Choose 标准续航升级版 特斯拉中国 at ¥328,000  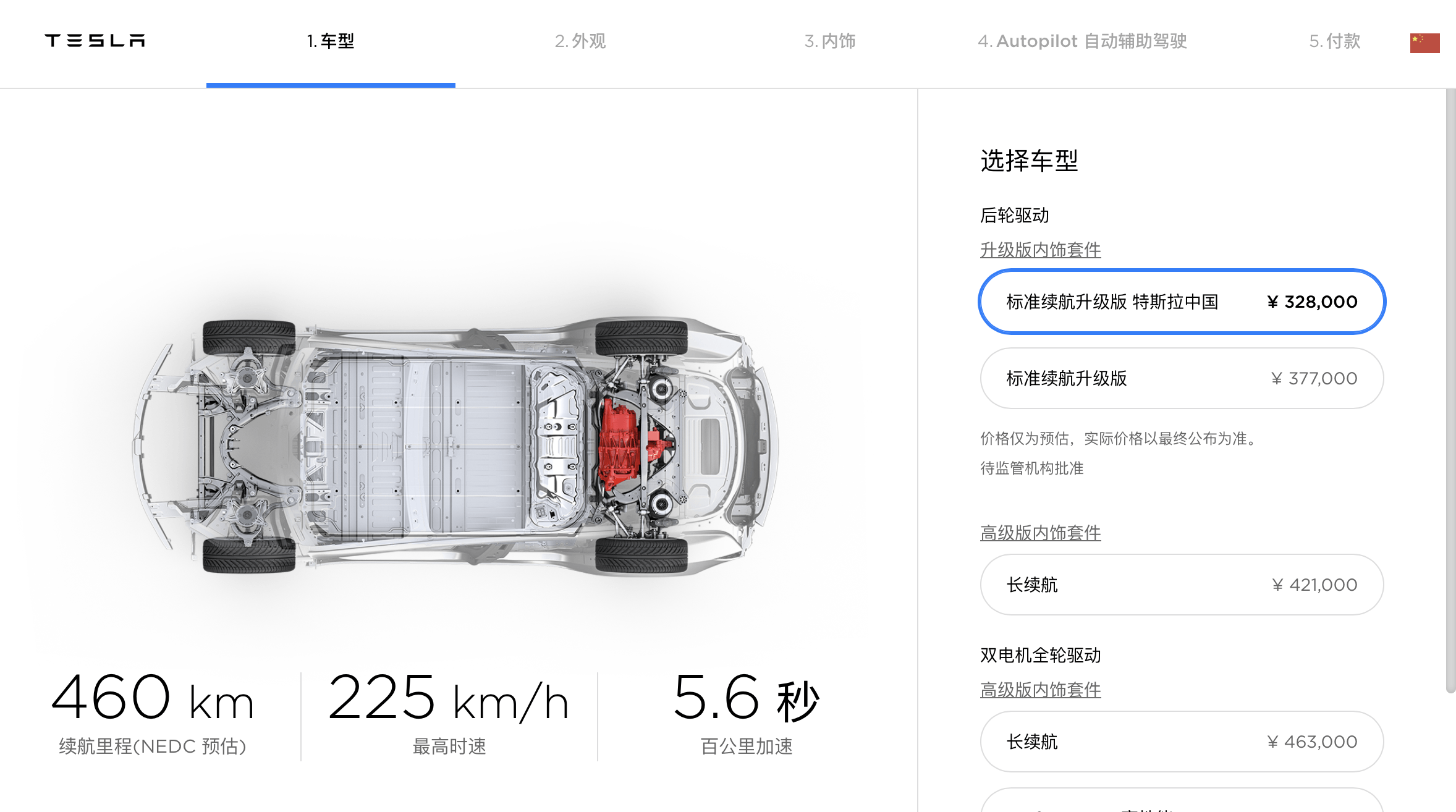[1182, 302]
